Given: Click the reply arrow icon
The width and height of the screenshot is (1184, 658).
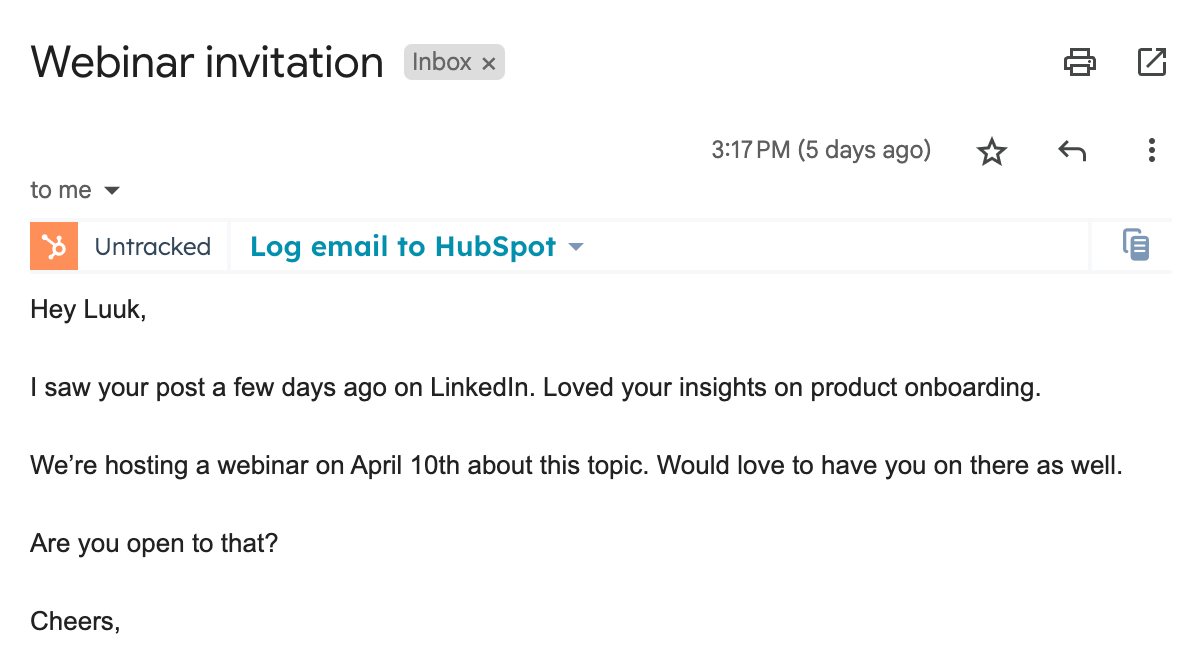Looking at the screenshot, I should pos(1072,152).
